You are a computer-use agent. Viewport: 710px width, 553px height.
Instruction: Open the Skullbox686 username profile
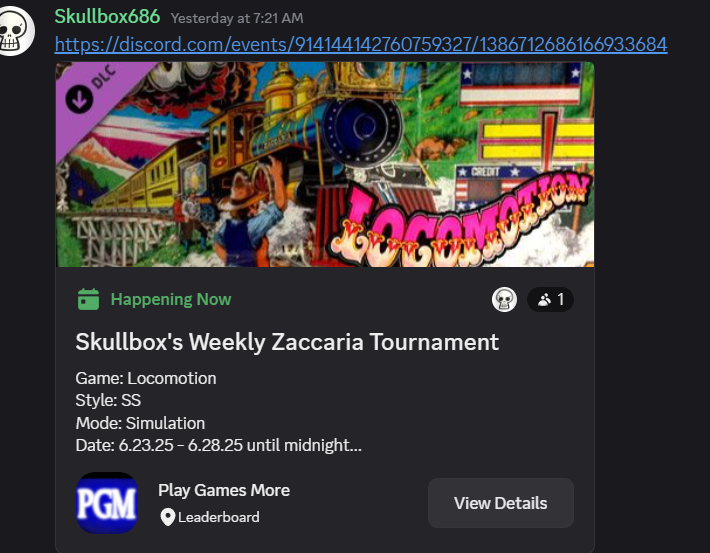tap(107, 17)
